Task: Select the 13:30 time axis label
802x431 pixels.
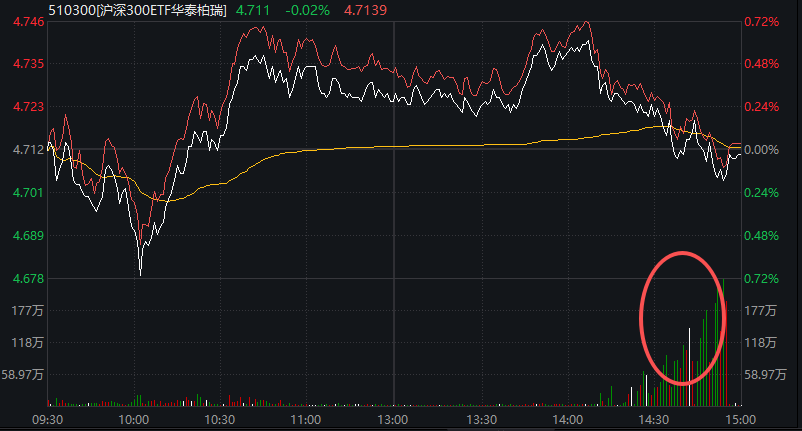Action: click(x=481, y=420)
